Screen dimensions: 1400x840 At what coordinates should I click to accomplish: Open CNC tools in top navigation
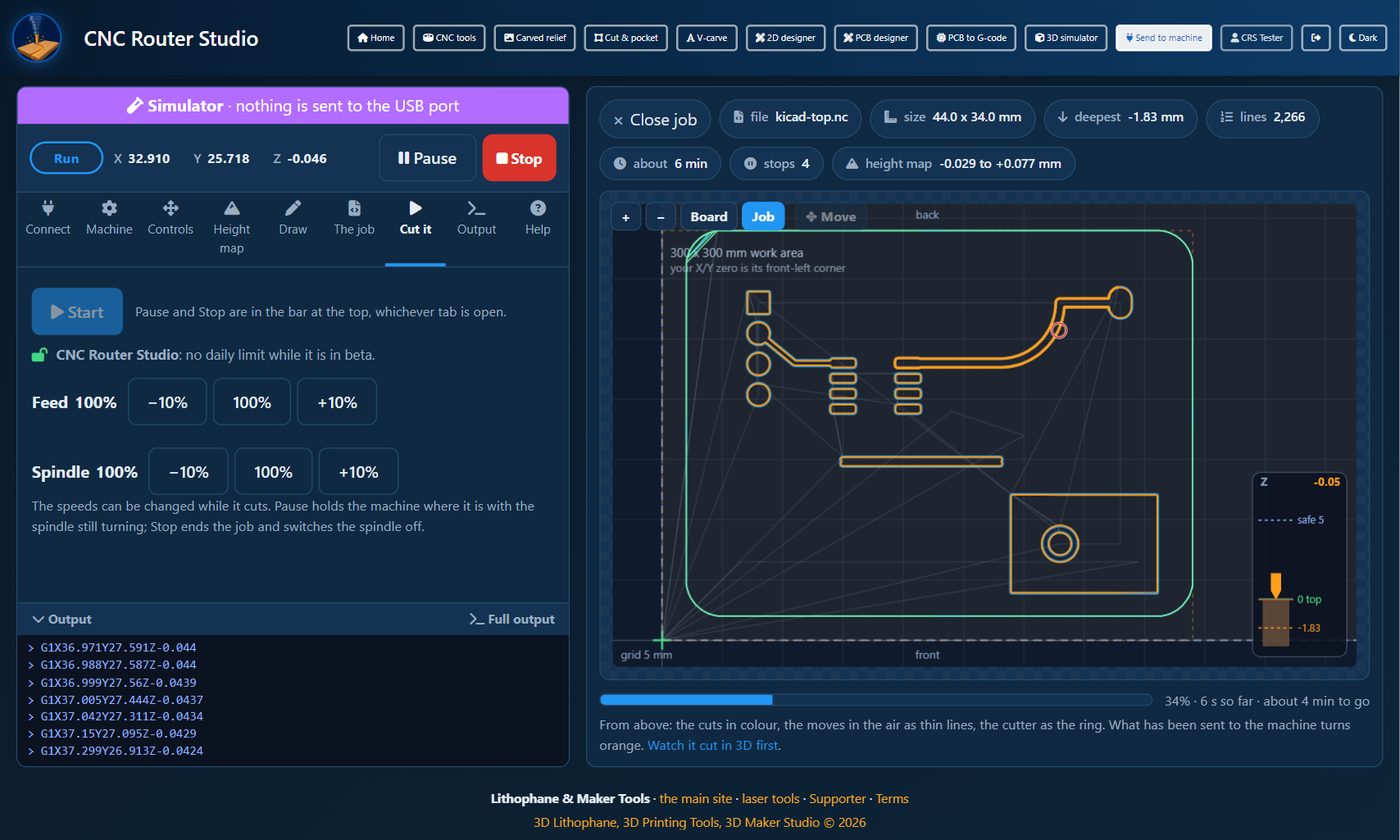[x=449, y=38]
